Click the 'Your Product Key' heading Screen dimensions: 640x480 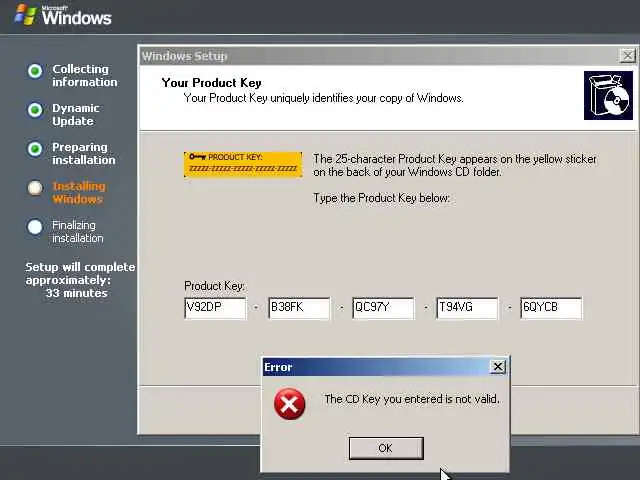click(x=211, y=83)
